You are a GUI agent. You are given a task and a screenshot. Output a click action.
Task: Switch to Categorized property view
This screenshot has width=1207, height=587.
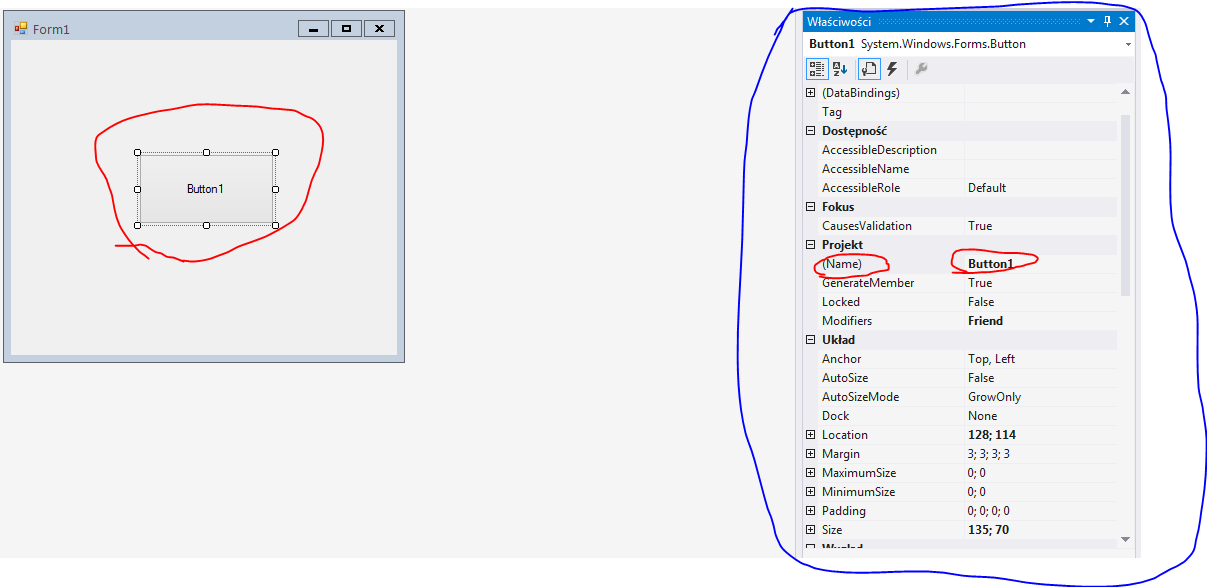coord(817,69)
